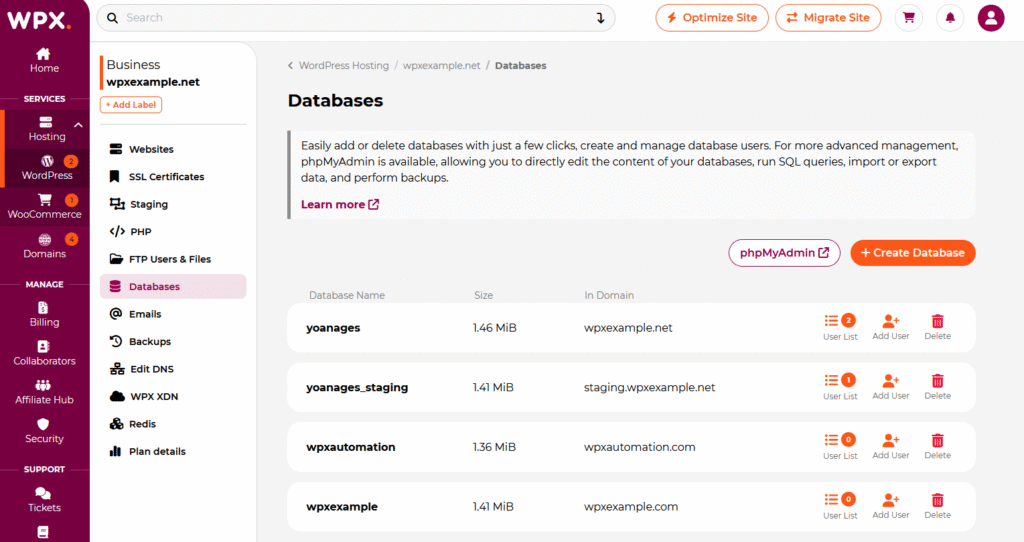The height and width of the screenshot is (542, 1024).
Task: Open User List for yoanages
Action: pos(840,327)
